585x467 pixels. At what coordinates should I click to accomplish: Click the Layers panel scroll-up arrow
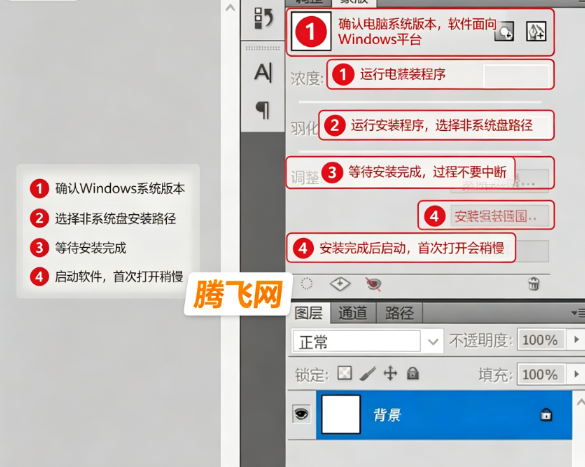pyautogui.click(x=581, y=402)
